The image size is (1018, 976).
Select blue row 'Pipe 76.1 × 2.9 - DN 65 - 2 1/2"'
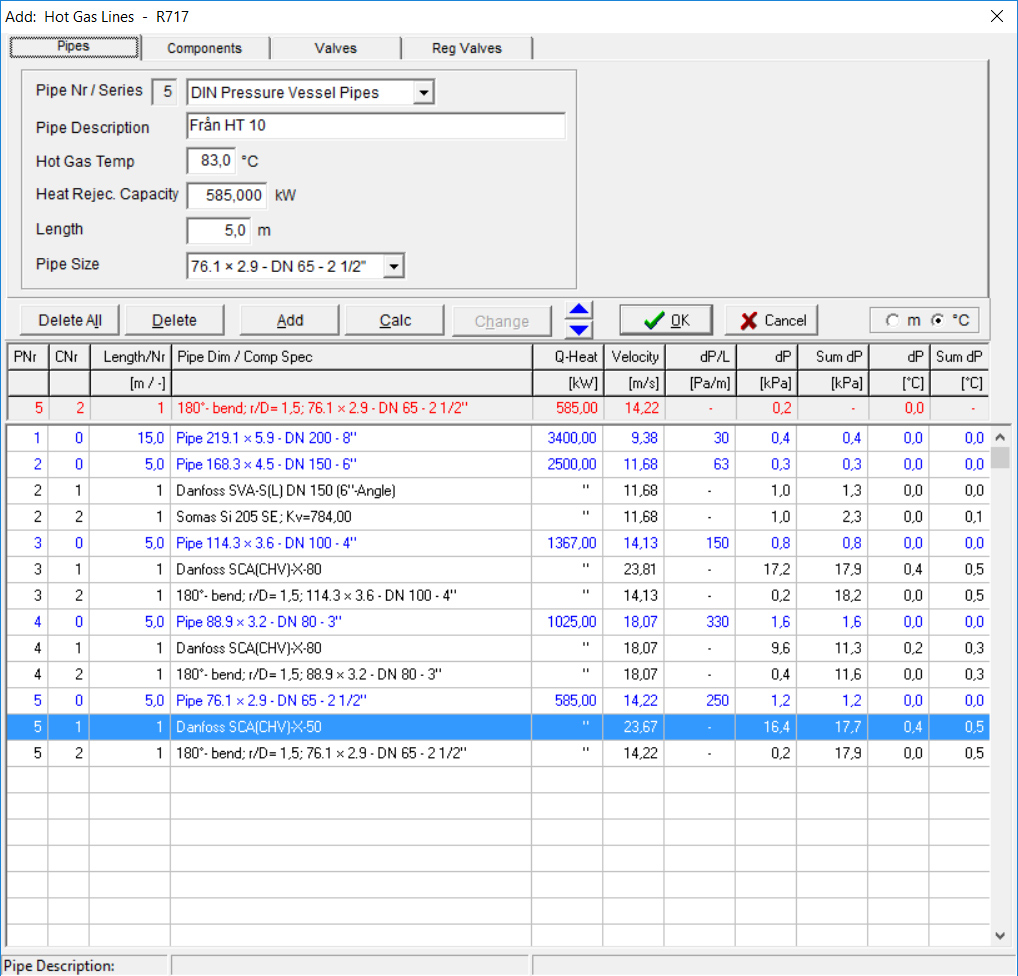498,701
